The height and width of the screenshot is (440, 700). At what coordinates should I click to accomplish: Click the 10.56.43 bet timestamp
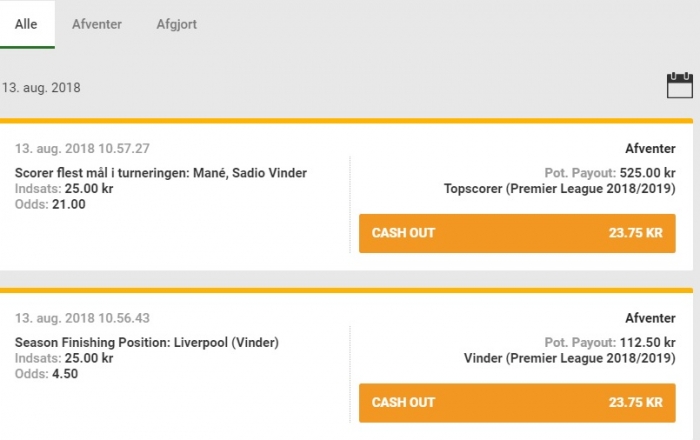(82, 318)
